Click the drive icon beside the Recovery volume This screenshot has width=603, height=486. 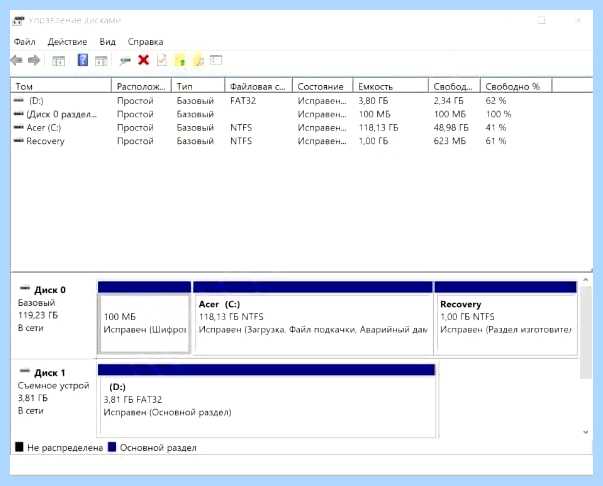pos(18,140)
